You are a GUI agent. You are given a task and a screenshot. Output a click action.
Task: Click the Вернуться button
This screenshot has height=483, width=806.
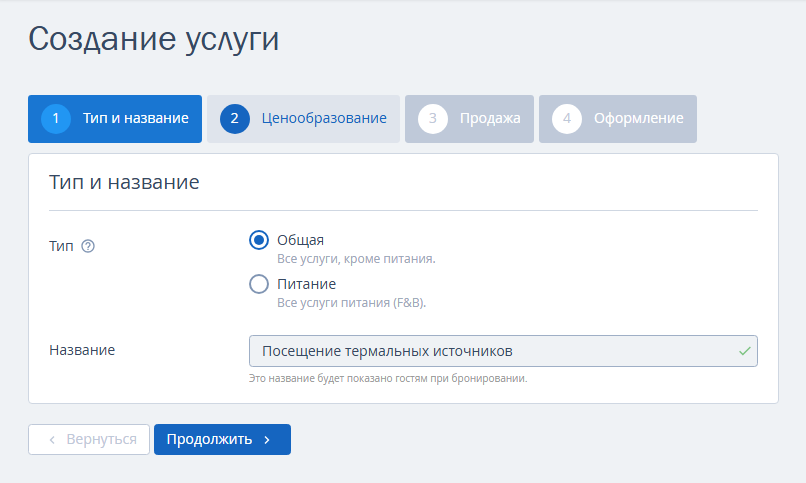(89, 439)
